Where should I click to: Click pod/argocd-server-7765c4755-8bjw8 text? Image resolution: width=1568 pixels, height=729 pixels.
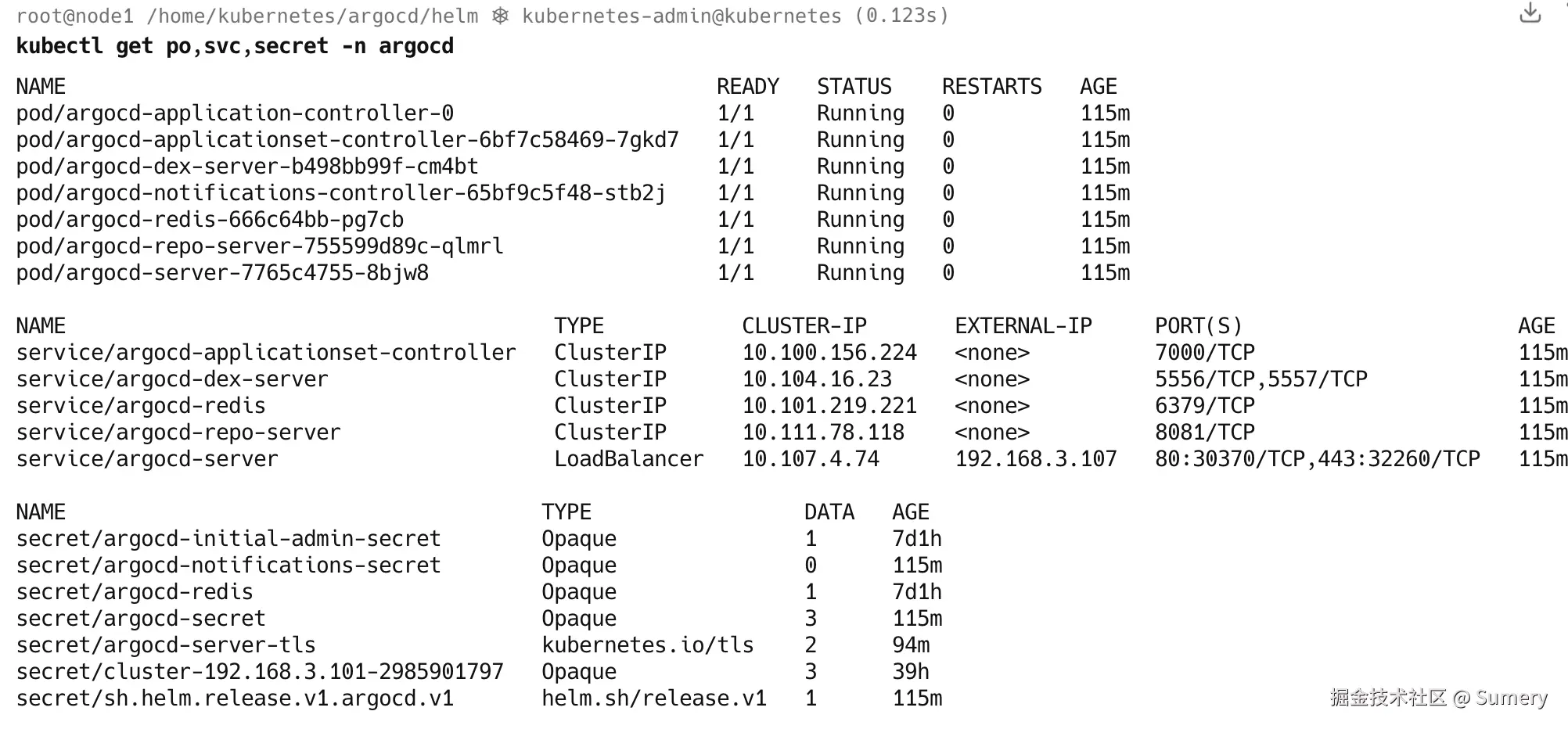coord(222,273)
